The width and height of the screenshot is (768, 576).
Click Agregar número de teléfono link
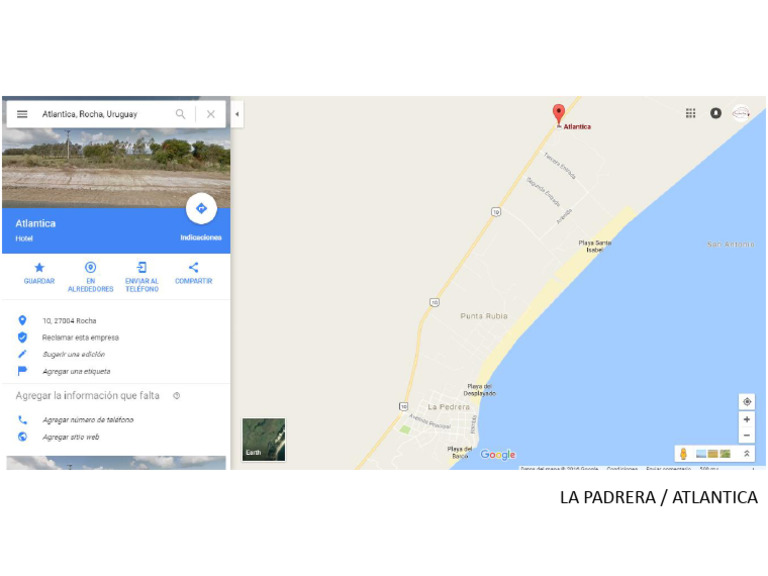coord(88,420)
